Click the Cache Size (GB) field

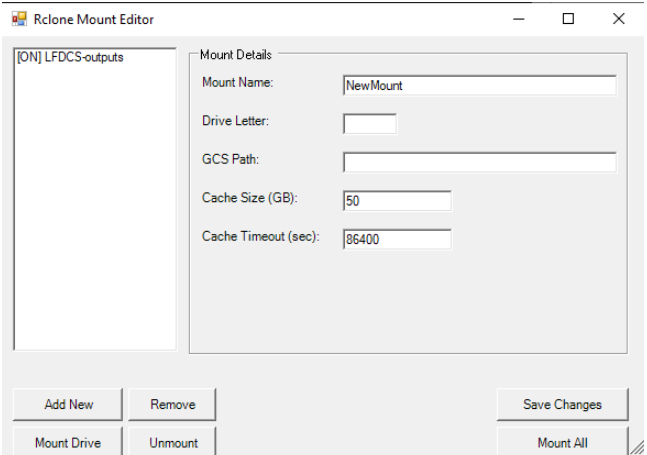397,201
